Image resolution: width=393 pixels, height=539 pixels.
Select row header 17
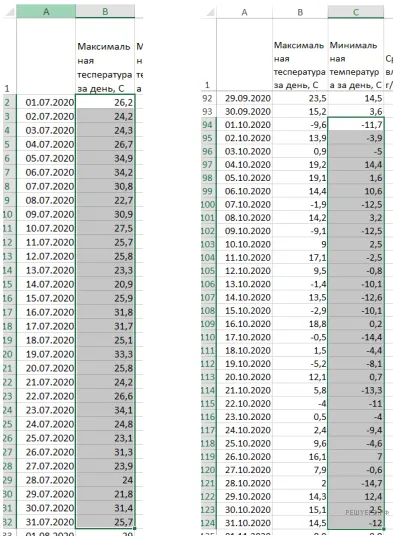click(x=10, y=312)
